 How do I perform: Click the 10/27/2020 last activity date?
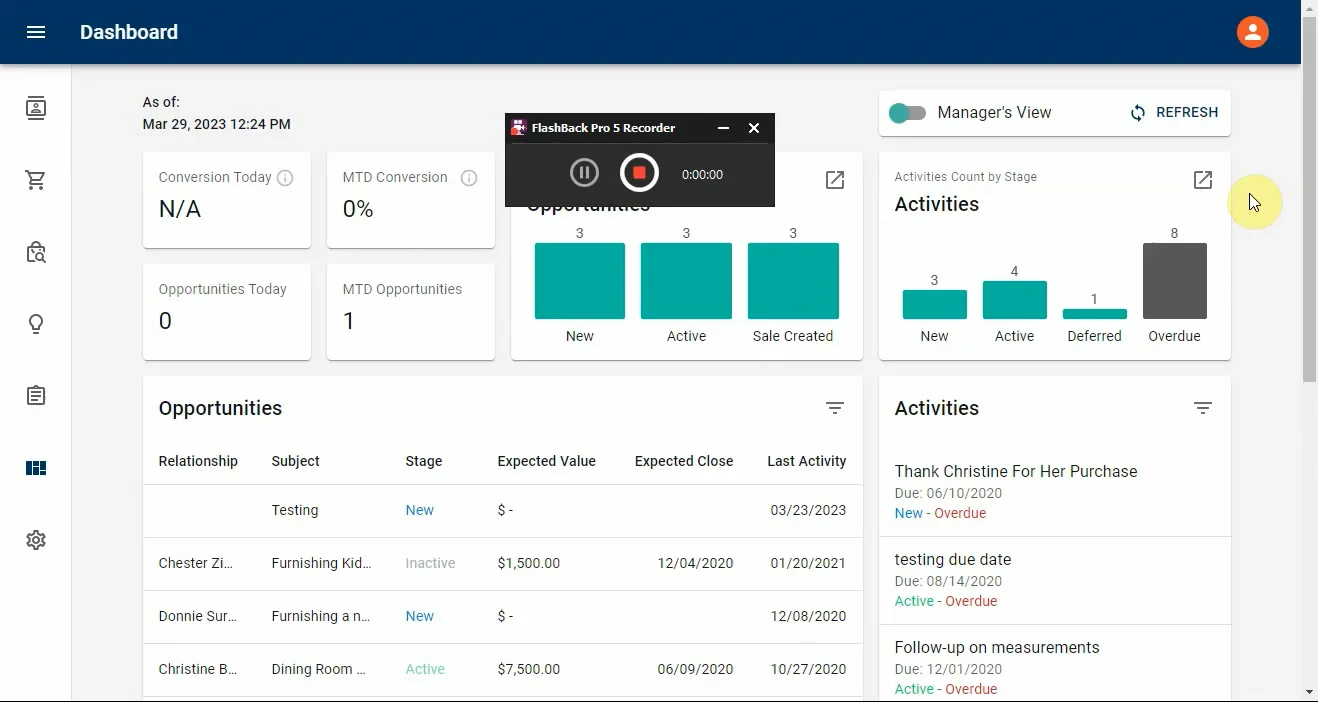point(808,669)
